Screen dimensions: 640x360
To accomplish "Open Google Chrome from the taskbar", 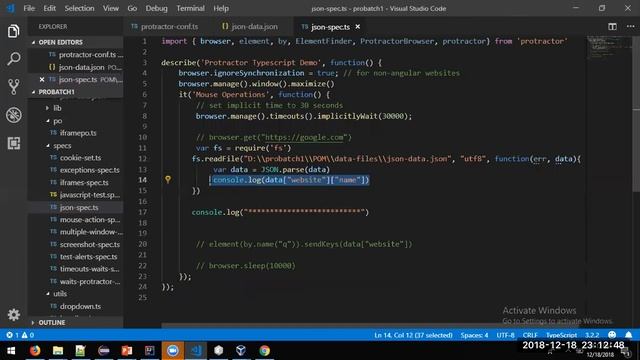I will click(x=264, y=351).
